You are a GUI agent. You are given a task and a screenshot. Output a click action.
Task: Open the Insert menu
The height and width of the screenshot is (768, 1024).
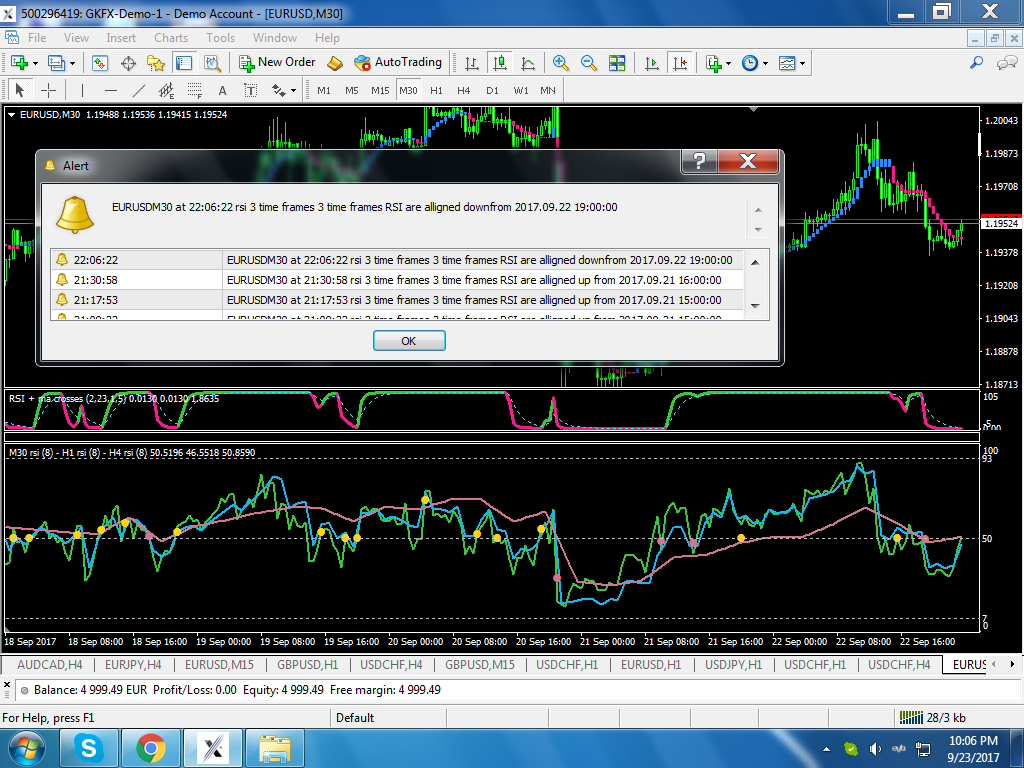point(121,38)
